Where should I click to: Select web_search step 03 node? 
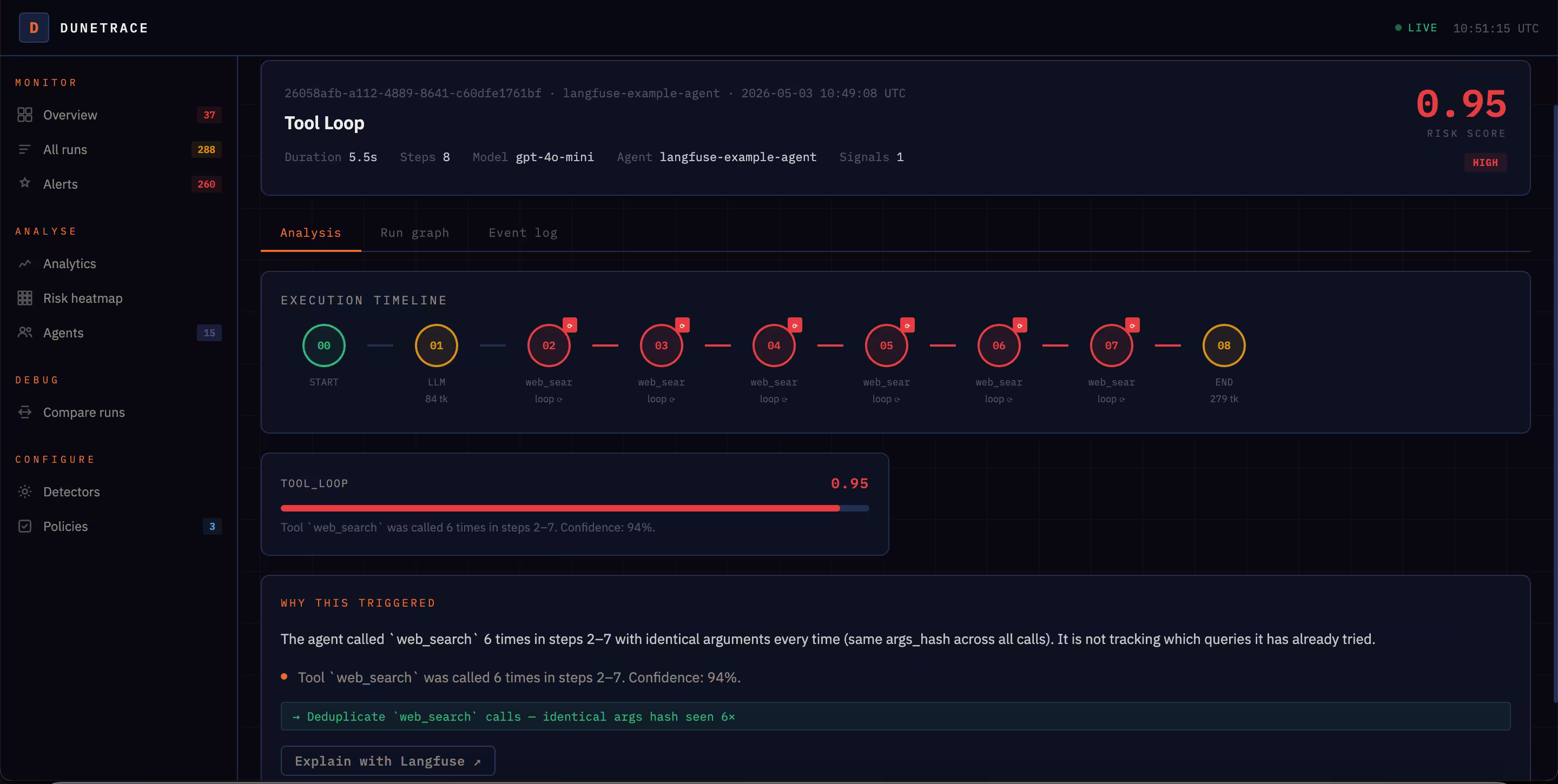click(x=662, y=346)
